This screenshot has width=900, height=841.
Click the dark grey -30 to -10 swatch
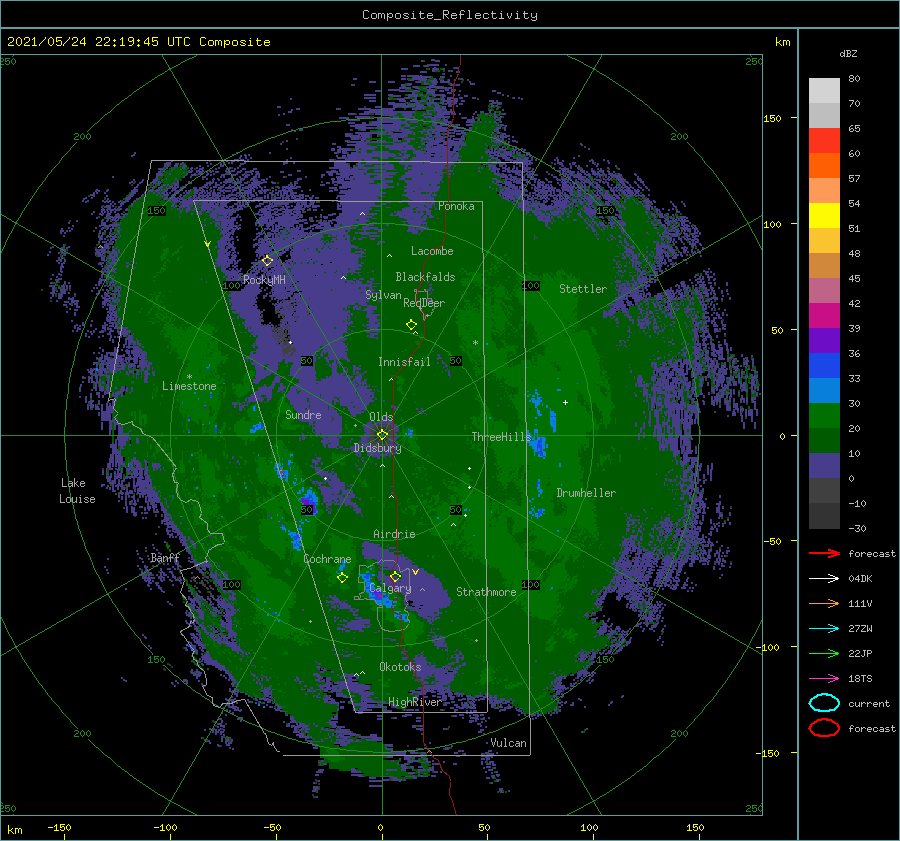824,516
